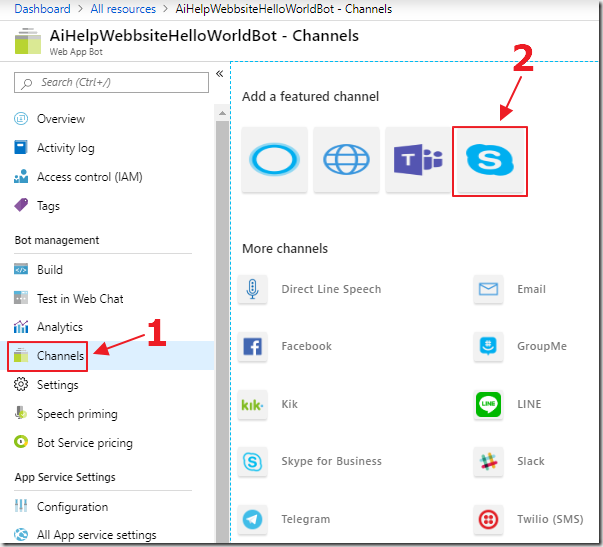Click the Speech priming microphone icon
603x547 pixels.
[x=21, y=413]
